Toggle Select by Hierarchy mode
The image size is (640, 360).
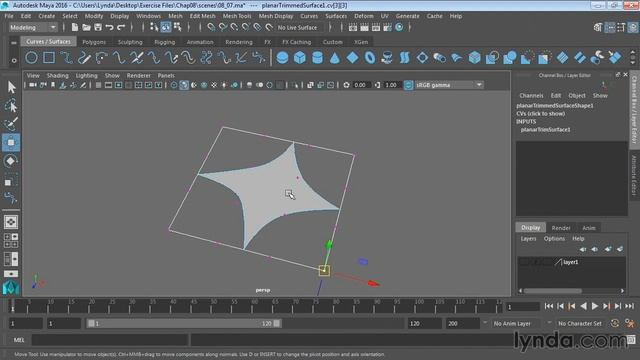click(154, 27)
